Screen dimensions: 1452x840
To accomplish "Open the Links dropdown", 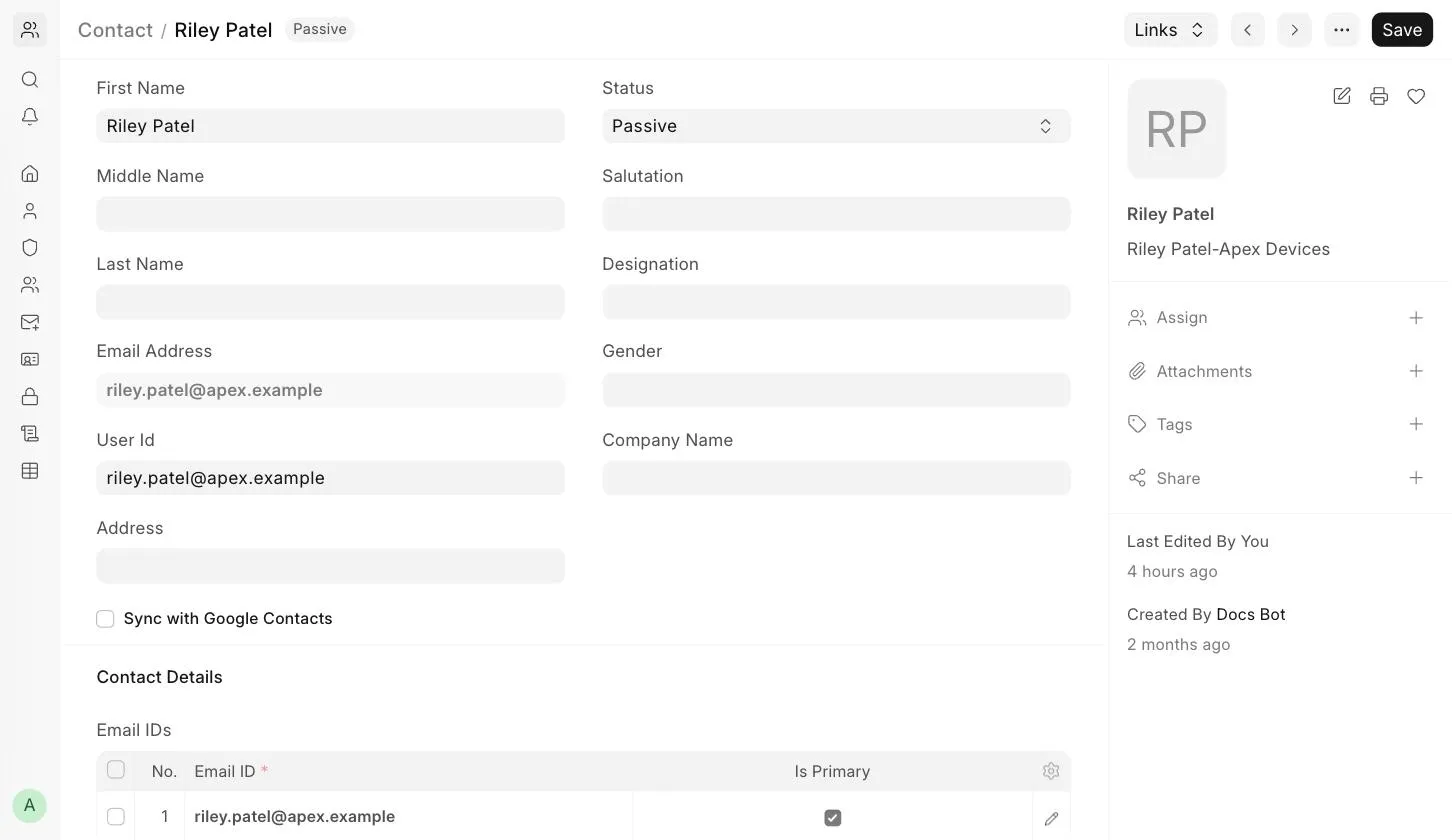I will pos(1170,30).
